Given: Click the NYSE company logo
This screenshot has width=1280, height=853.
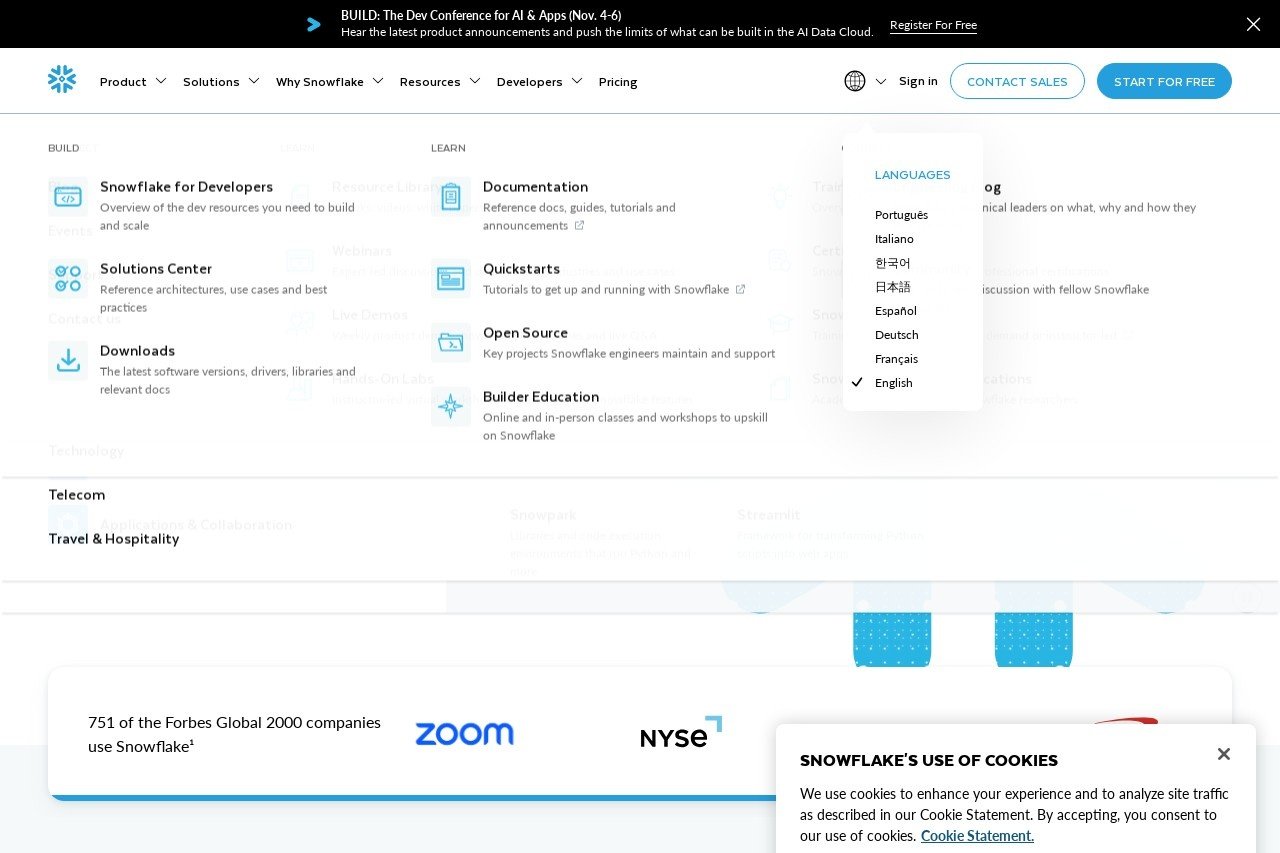Looking at the screenshot, I should click(x=681, y=733).
